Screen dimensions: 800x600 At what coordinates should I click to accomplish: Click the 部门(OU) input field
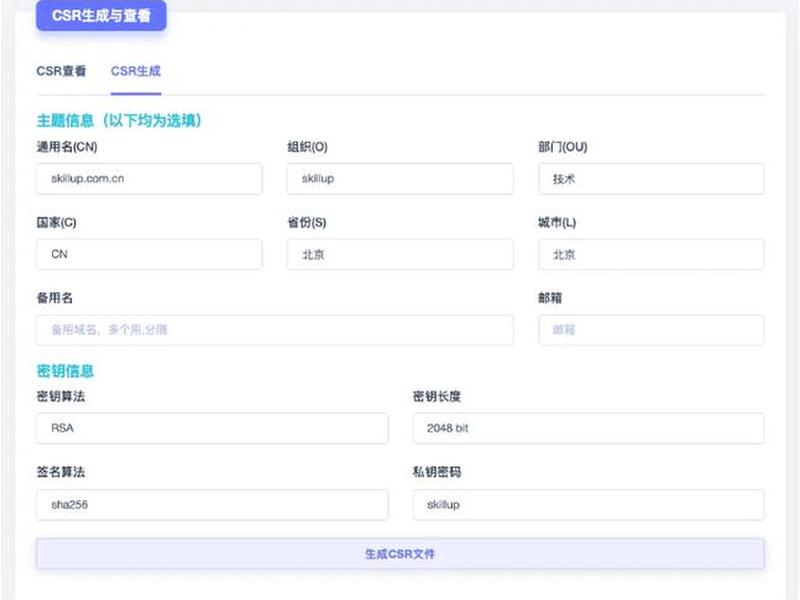pyautogui.click(x=651, y=179)
